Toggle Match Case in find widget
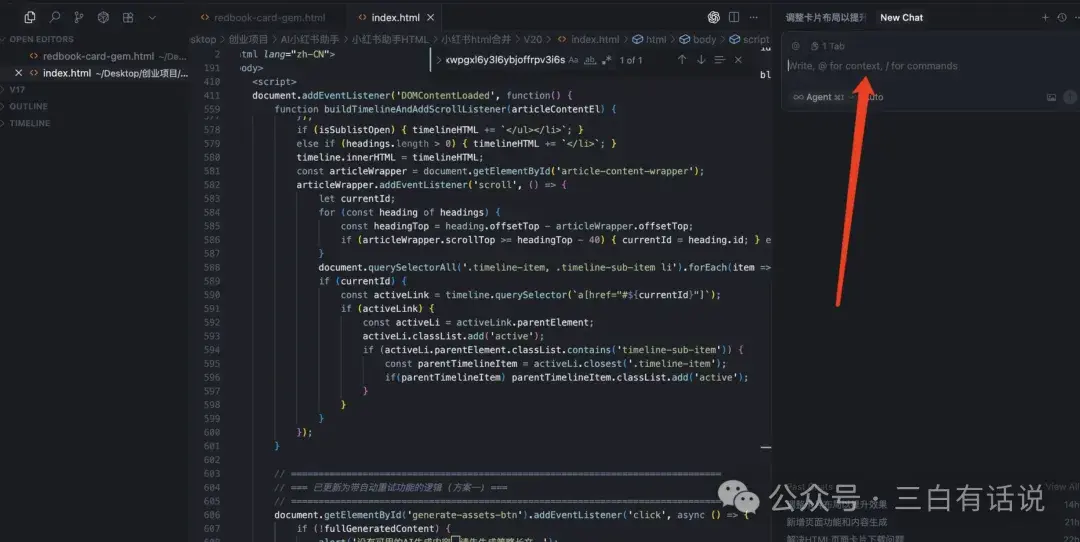The width and height of the screenshot is (1080, 542). click(573, 60)
